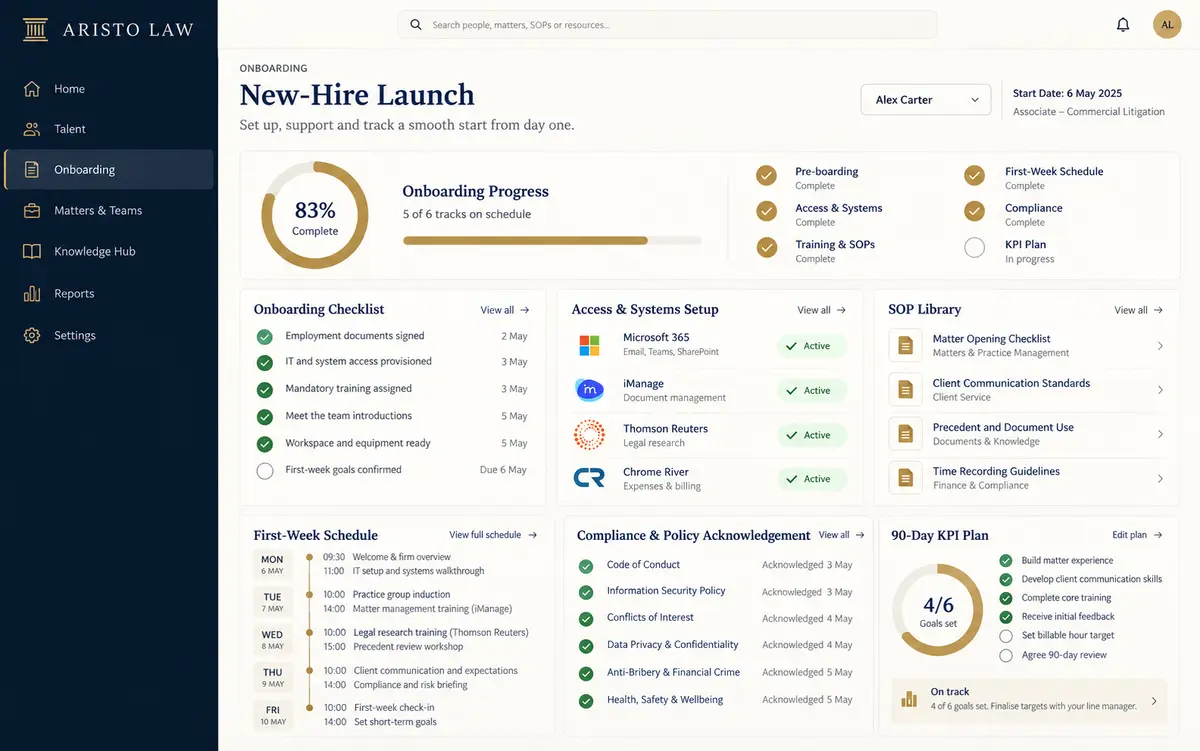The height and width of the screenshot is (751, 1200).
Task: Click the 83% Complete progress ring
Action: click(315, 216)
